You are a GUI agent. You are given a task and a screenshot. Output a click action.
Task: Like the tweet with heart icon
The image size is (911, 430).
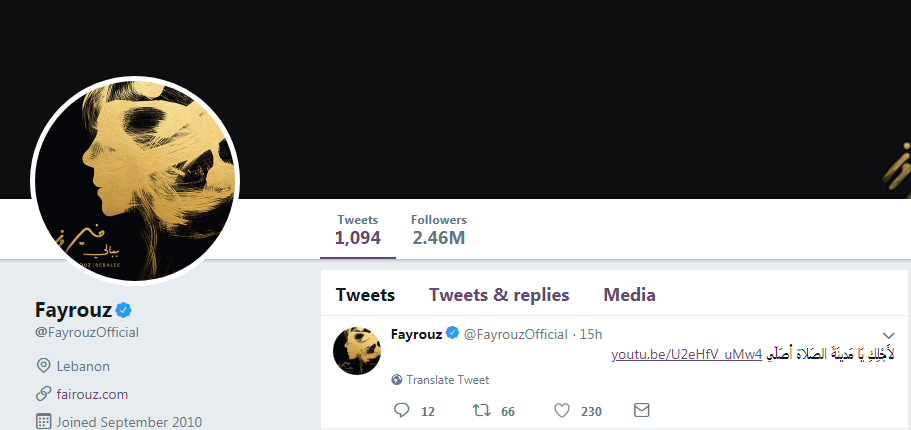pos(562,410)
